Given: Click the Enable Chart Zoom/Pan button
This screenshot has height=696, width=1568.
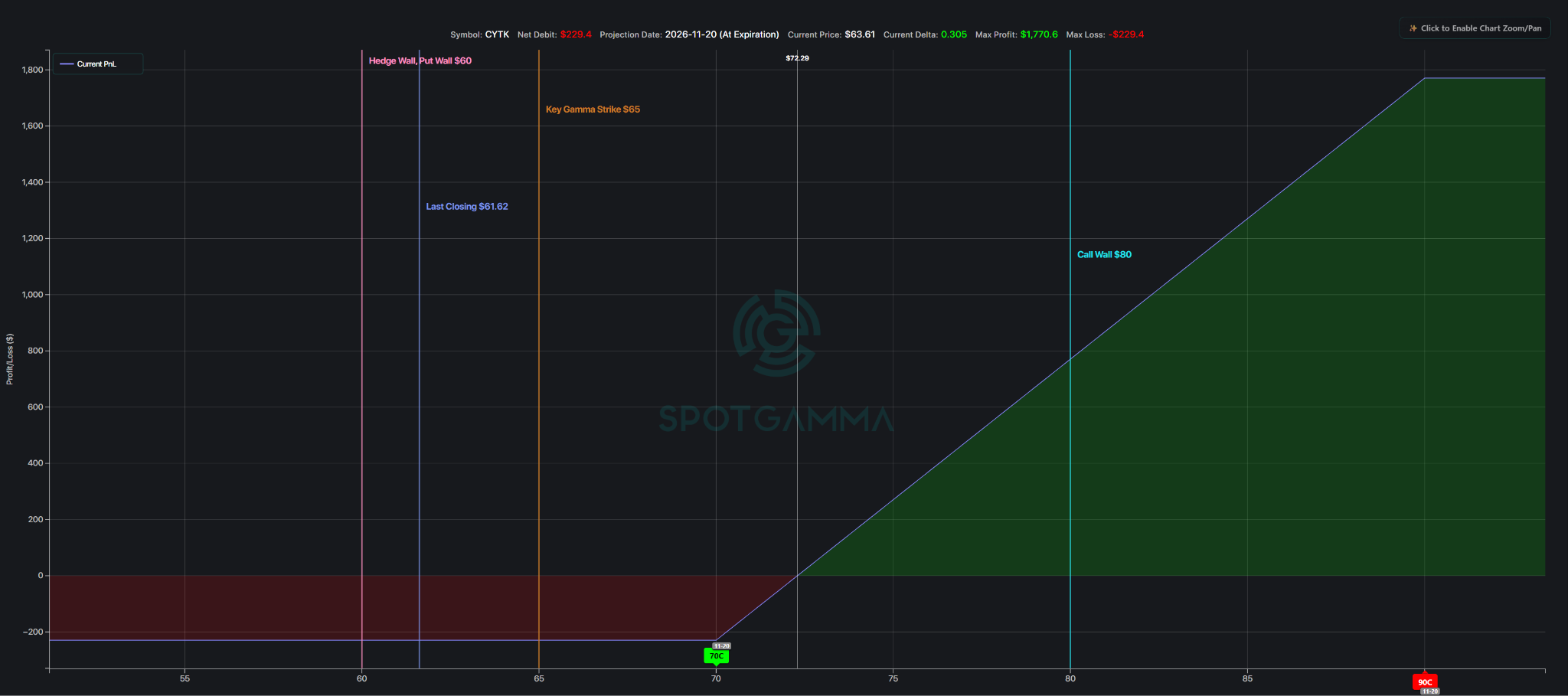Looking at the screenshot, I should coord(1475,28).
